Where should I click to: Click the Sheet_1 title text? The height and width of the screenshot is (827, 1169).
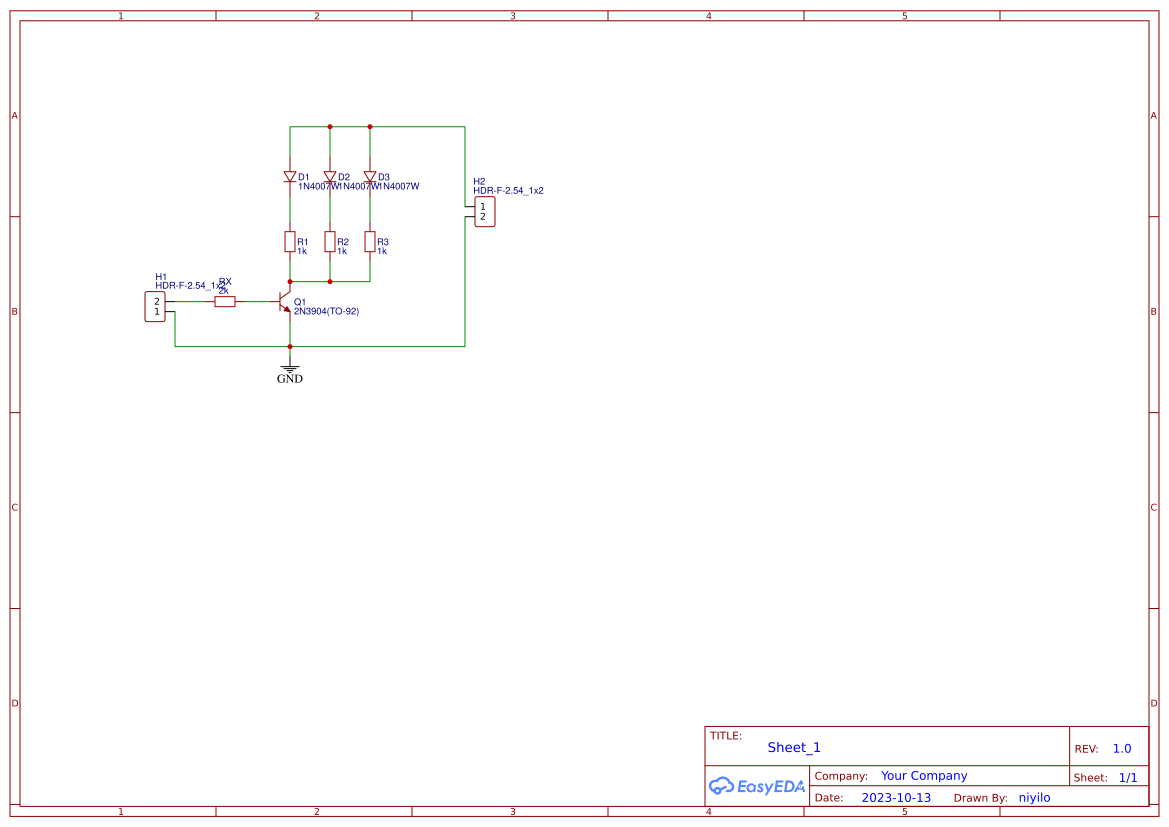[x=793, y=747]
